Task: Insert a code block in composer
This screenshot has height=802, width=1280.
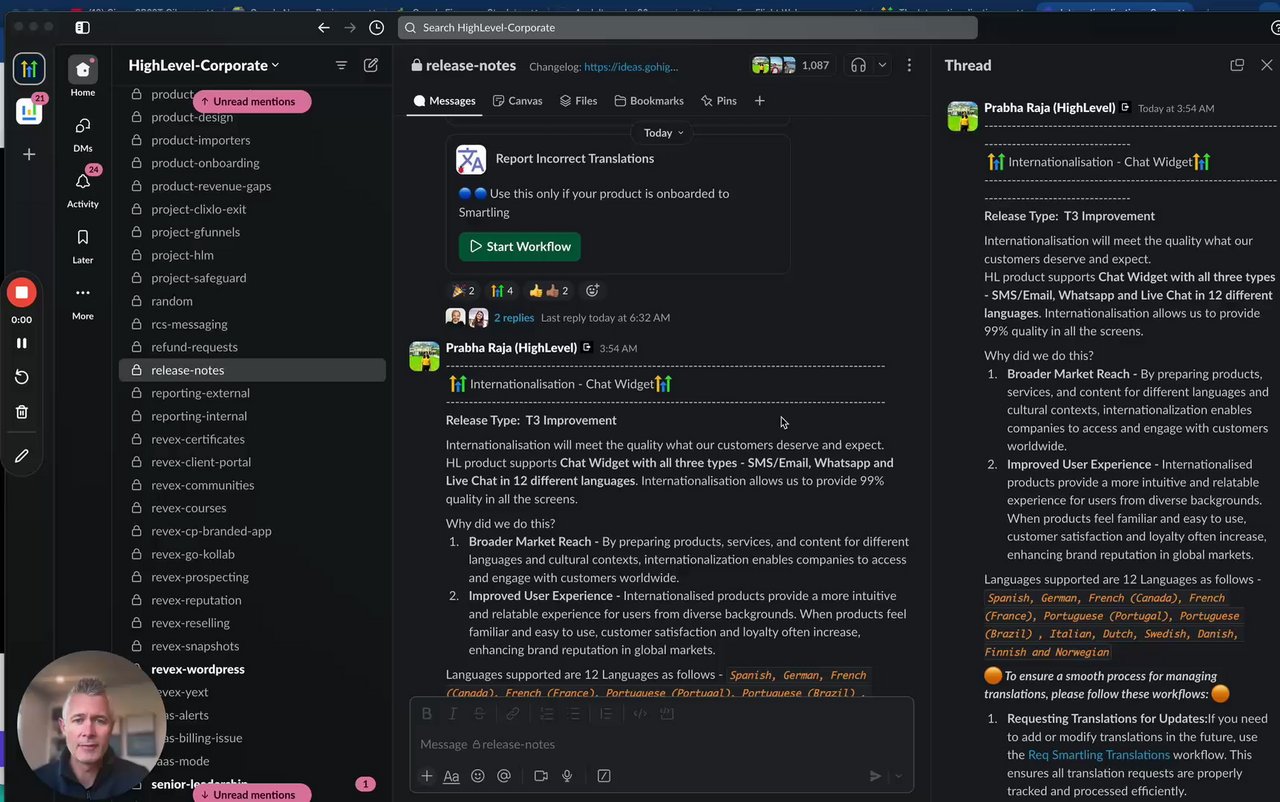Action: click(x=667, y=714)
